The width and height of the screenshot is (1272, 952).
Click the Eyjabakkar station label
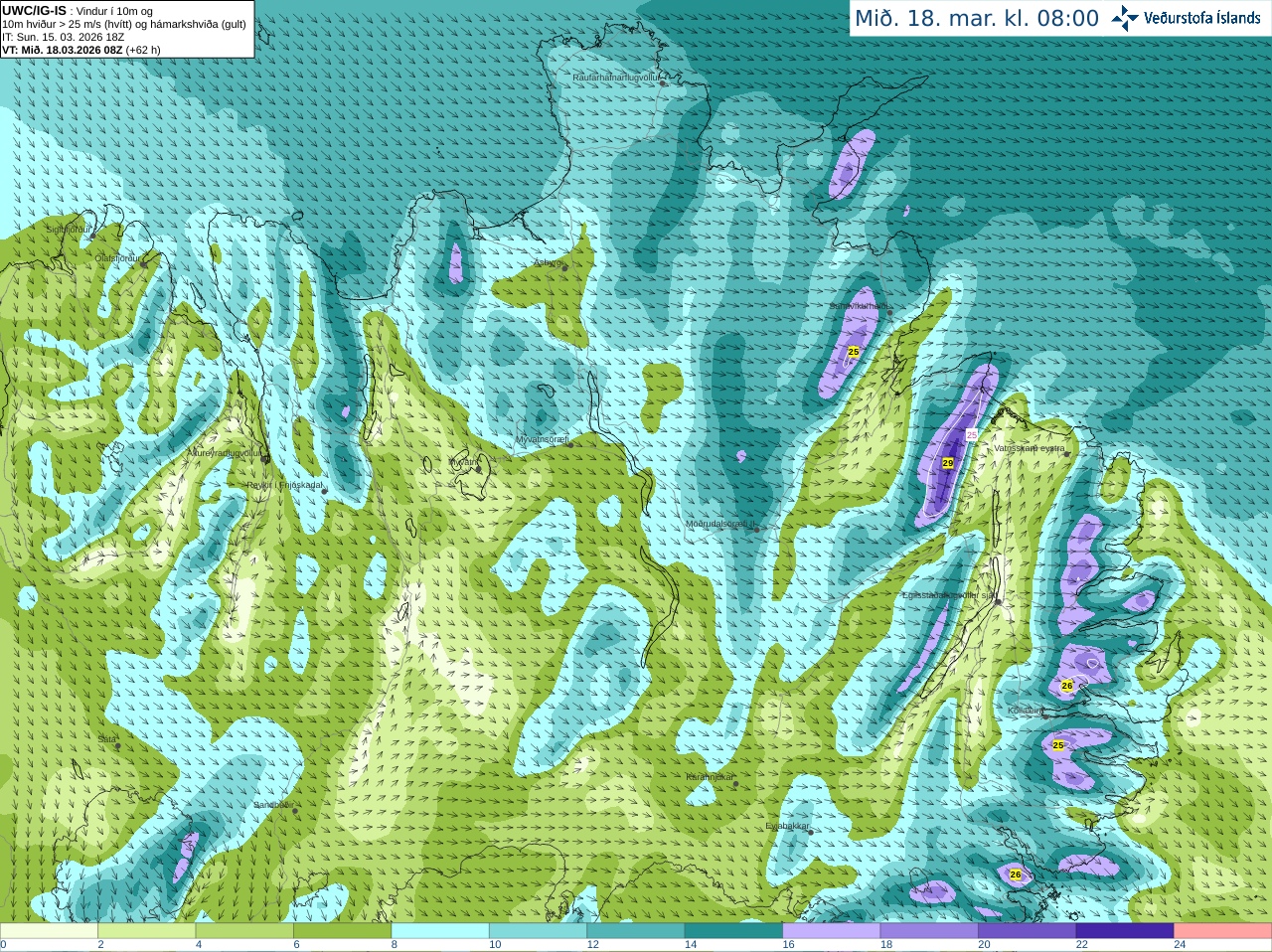pos(787,826)
